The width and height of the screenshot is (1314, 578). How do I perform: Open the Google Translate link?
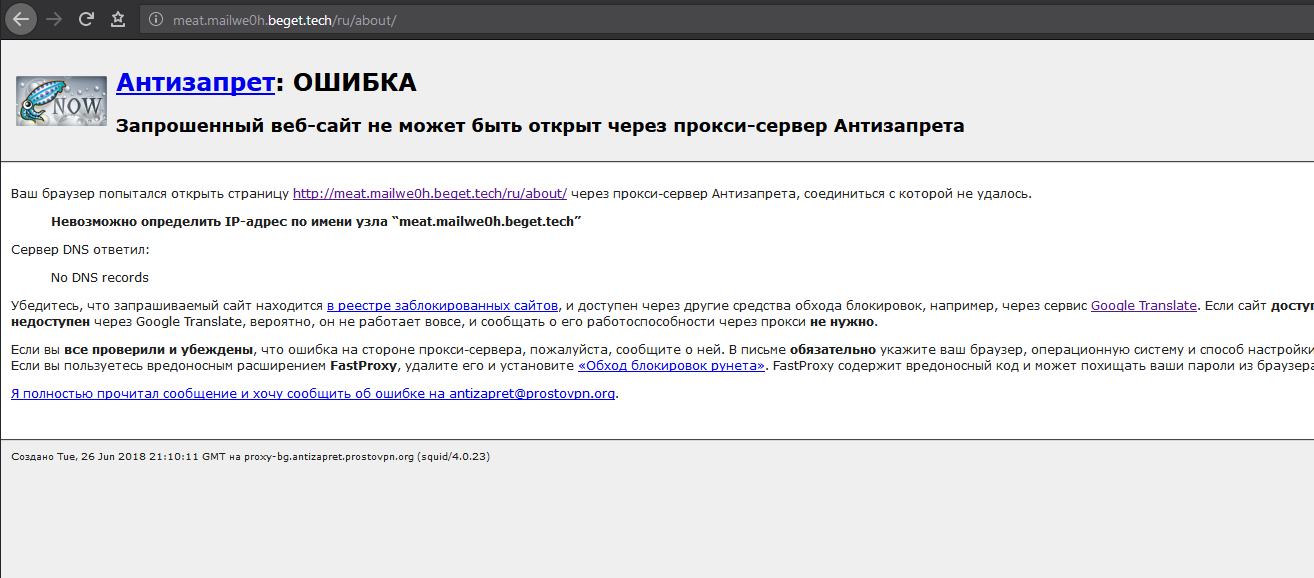pyautogui.click(x=1143, y=306)
